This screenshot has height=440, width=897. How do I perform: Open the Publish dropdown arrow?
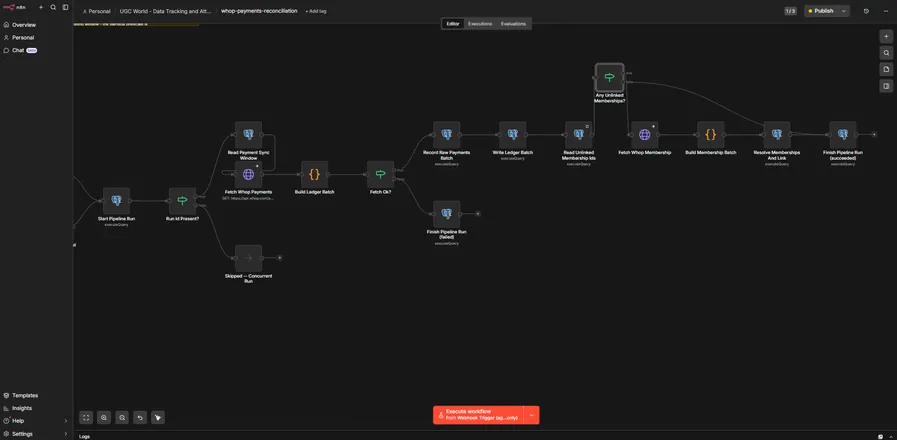tap(843, 11)
